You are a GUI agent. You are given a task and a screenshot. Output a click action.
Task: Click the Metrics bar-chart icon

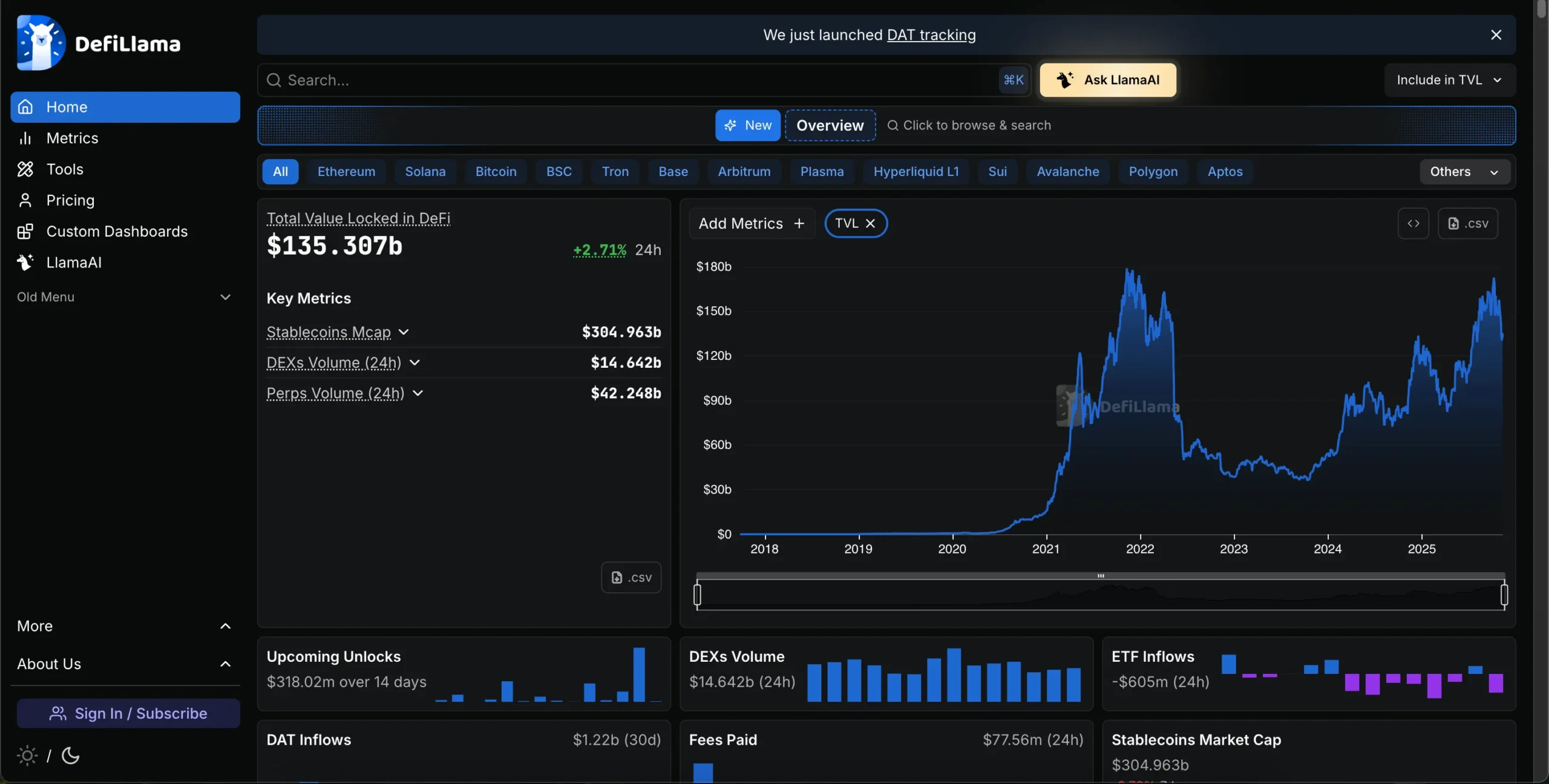pos(25,139)
